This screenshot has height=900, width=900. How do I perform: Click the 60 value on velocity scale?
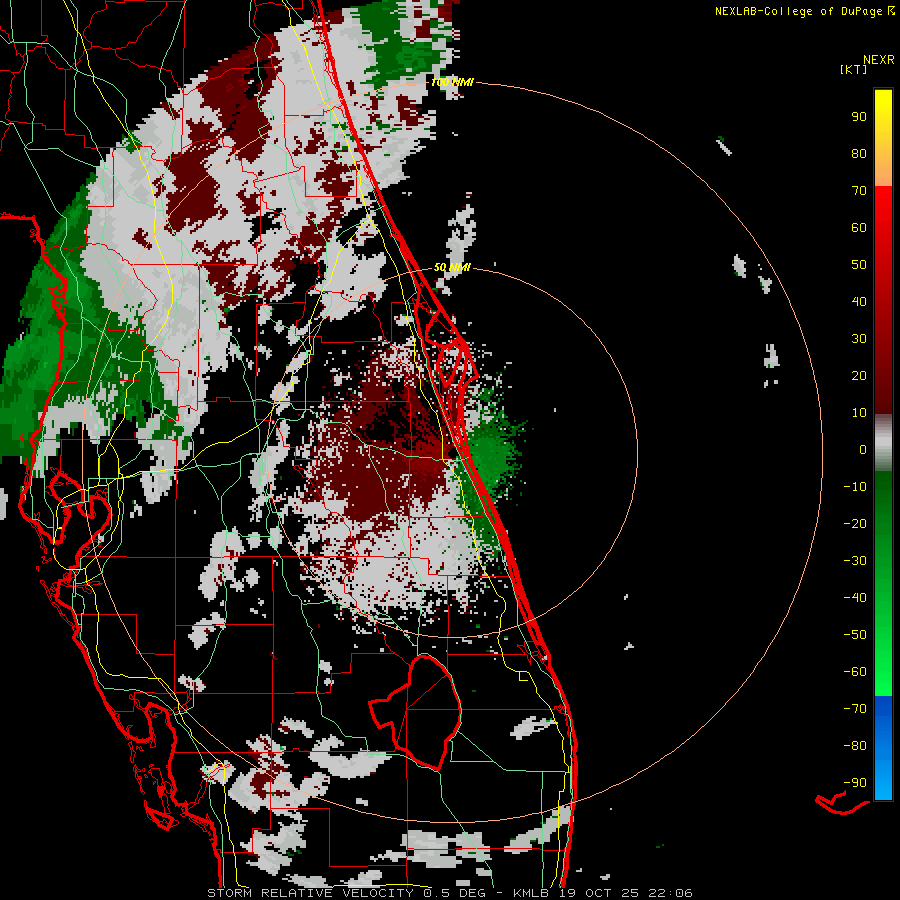(x=859, y=227)
